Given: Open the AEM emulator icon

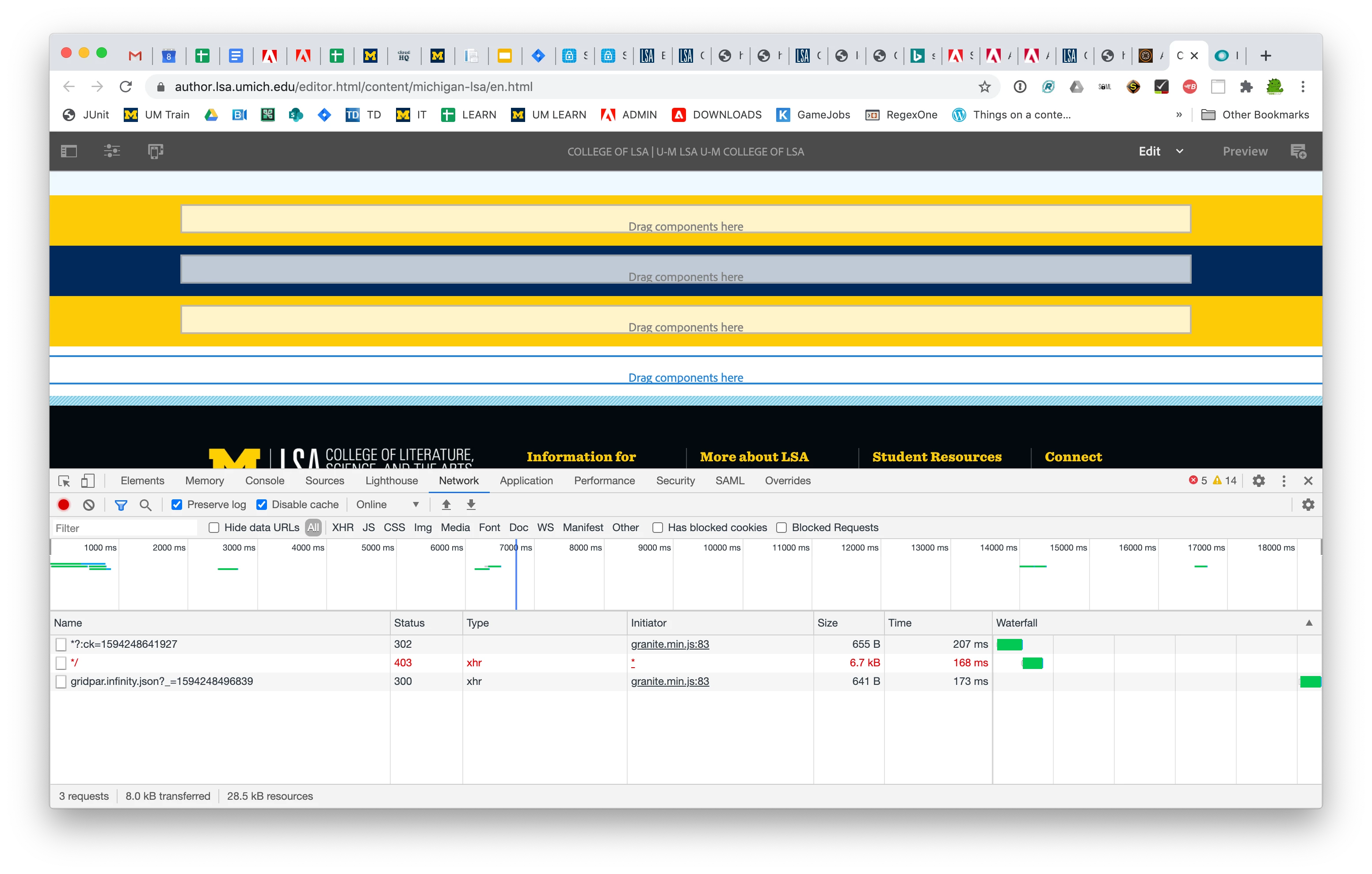Looking at the screenshot, I should pyautogui.click(x=156, y=152).
